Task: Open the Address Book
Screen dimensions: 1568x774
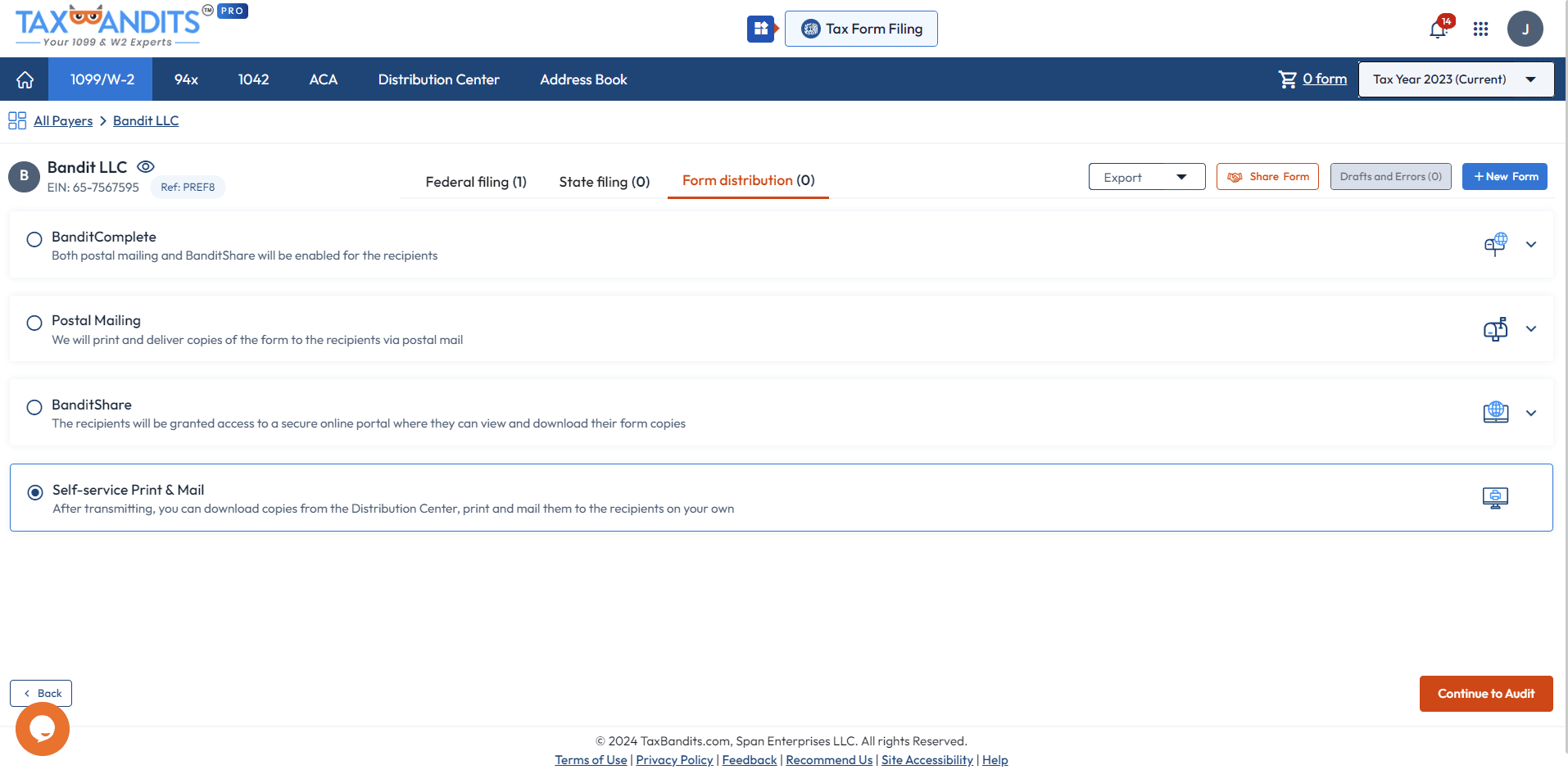Action: (583, 79)
